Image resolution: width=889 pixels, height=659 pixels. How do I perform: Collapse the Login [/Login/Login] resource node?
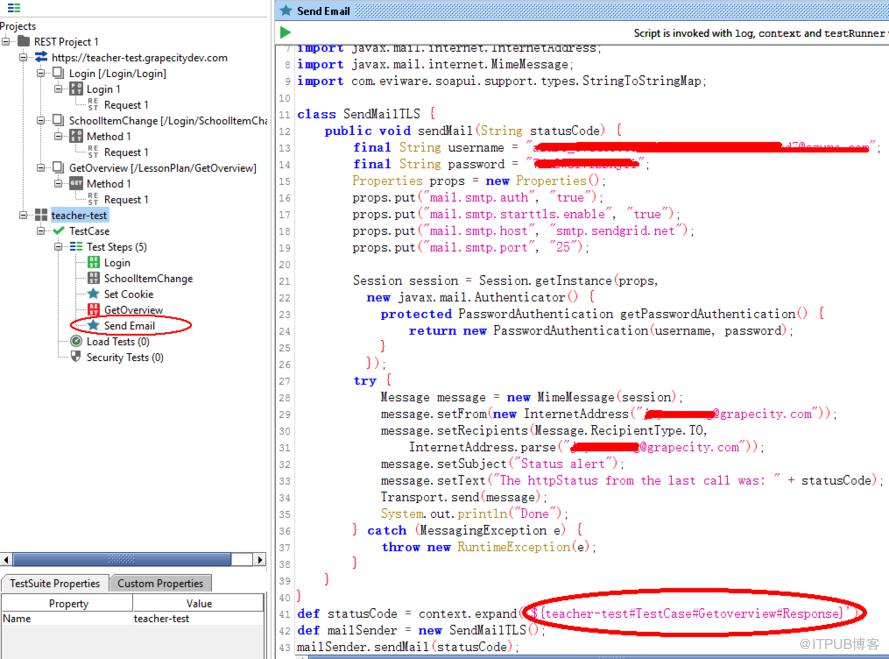click(41, 73)
